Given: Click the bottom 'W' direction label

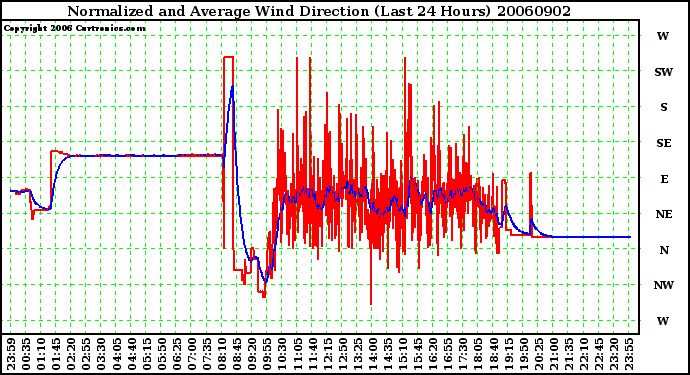Looking at the screenshot, I should click(x=663, y=321).
